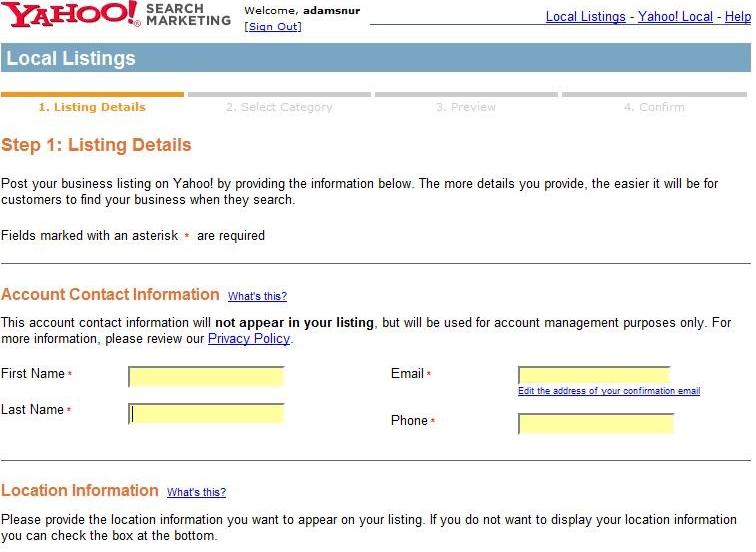Screen dimensions: 756x552
Task: Click the Last Name label
Action: point(32,410)
